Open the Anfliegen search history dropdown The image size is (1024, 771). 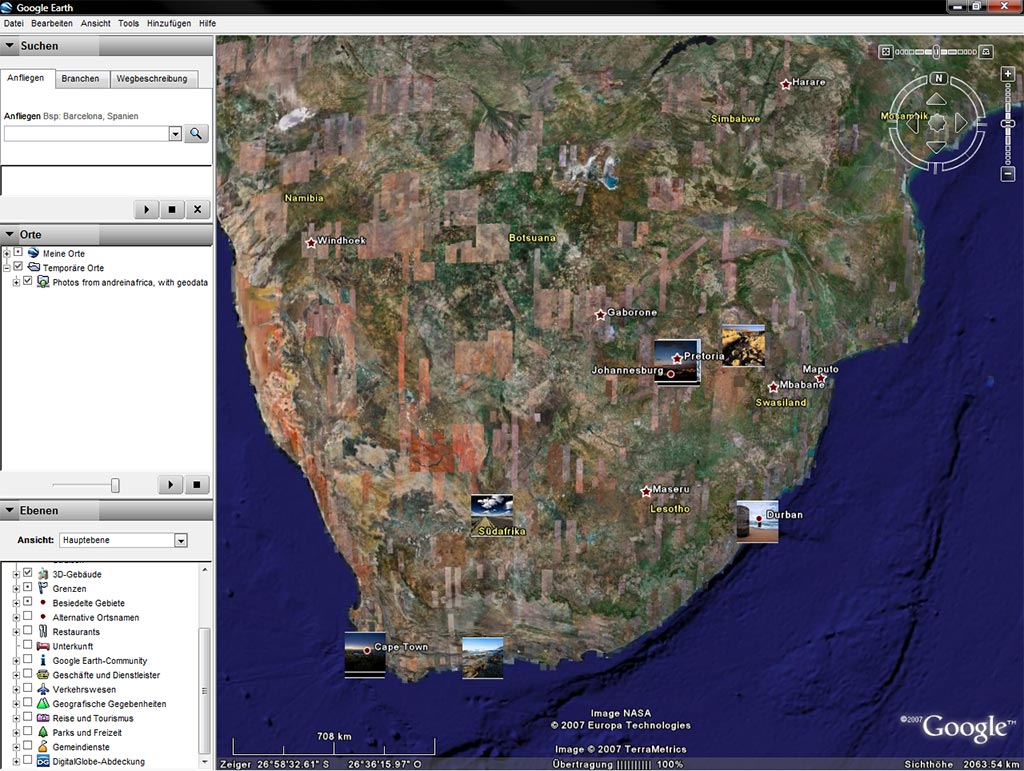click(175, 134)
